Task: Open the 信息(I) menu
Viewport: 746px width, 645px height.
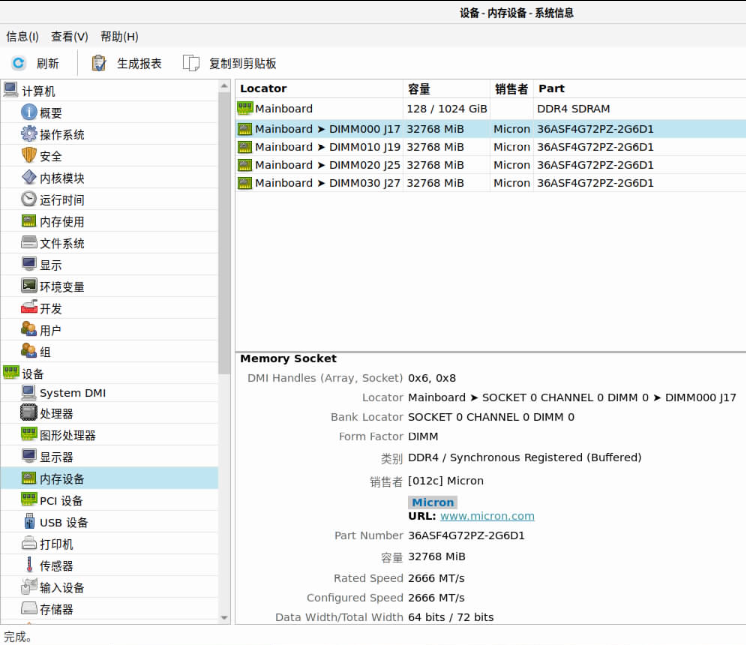Action: coord(22,37)
